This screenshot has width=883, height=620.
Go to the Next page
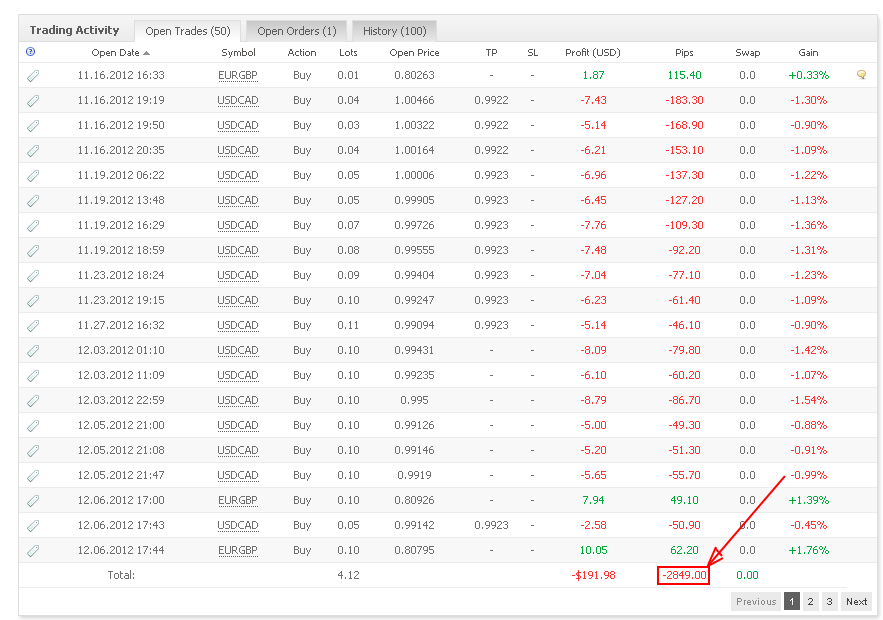pyautogui.click(x=857, y=601)
